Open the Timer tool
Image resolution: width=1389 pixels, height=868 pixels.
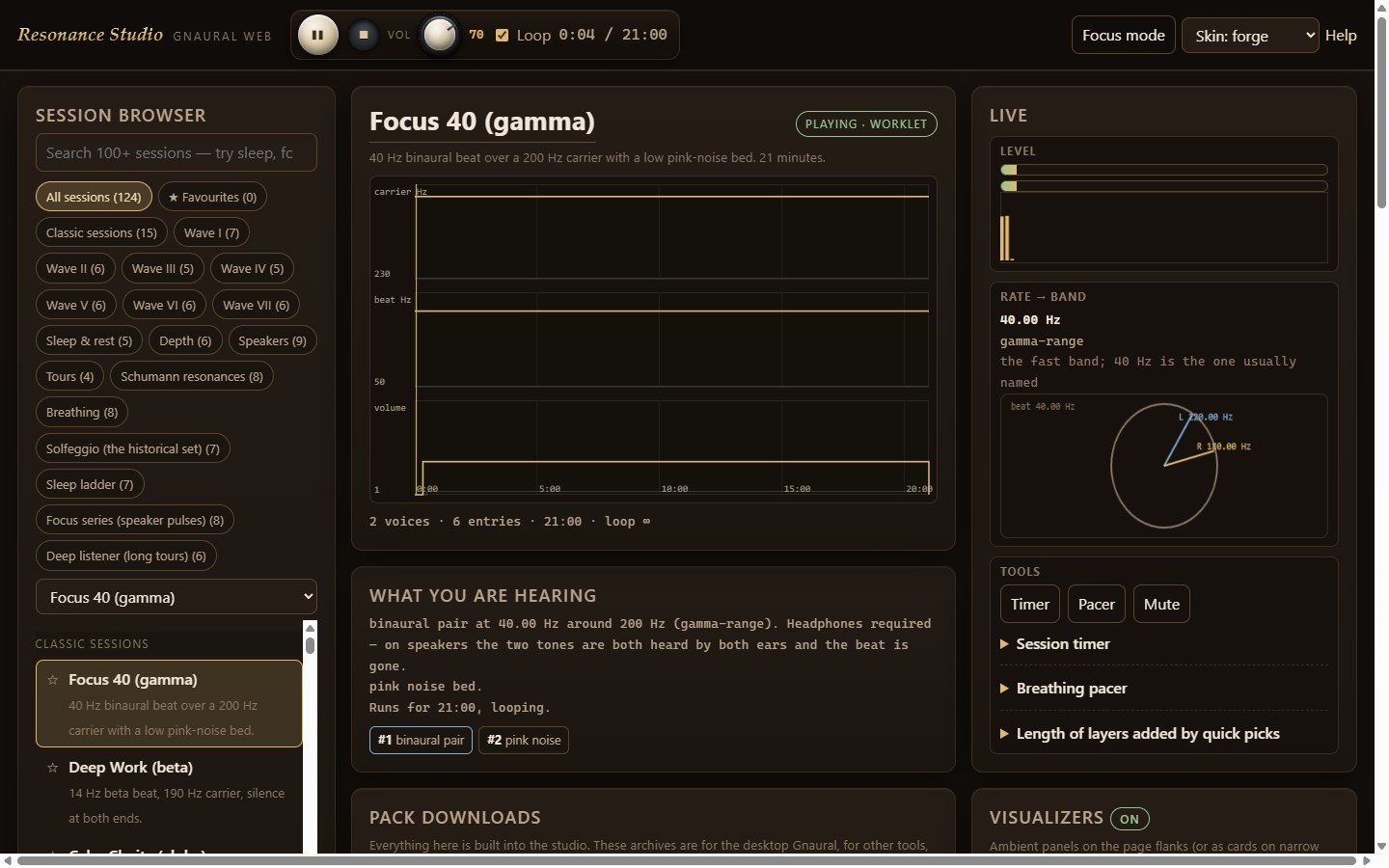tap(1030, 604)
